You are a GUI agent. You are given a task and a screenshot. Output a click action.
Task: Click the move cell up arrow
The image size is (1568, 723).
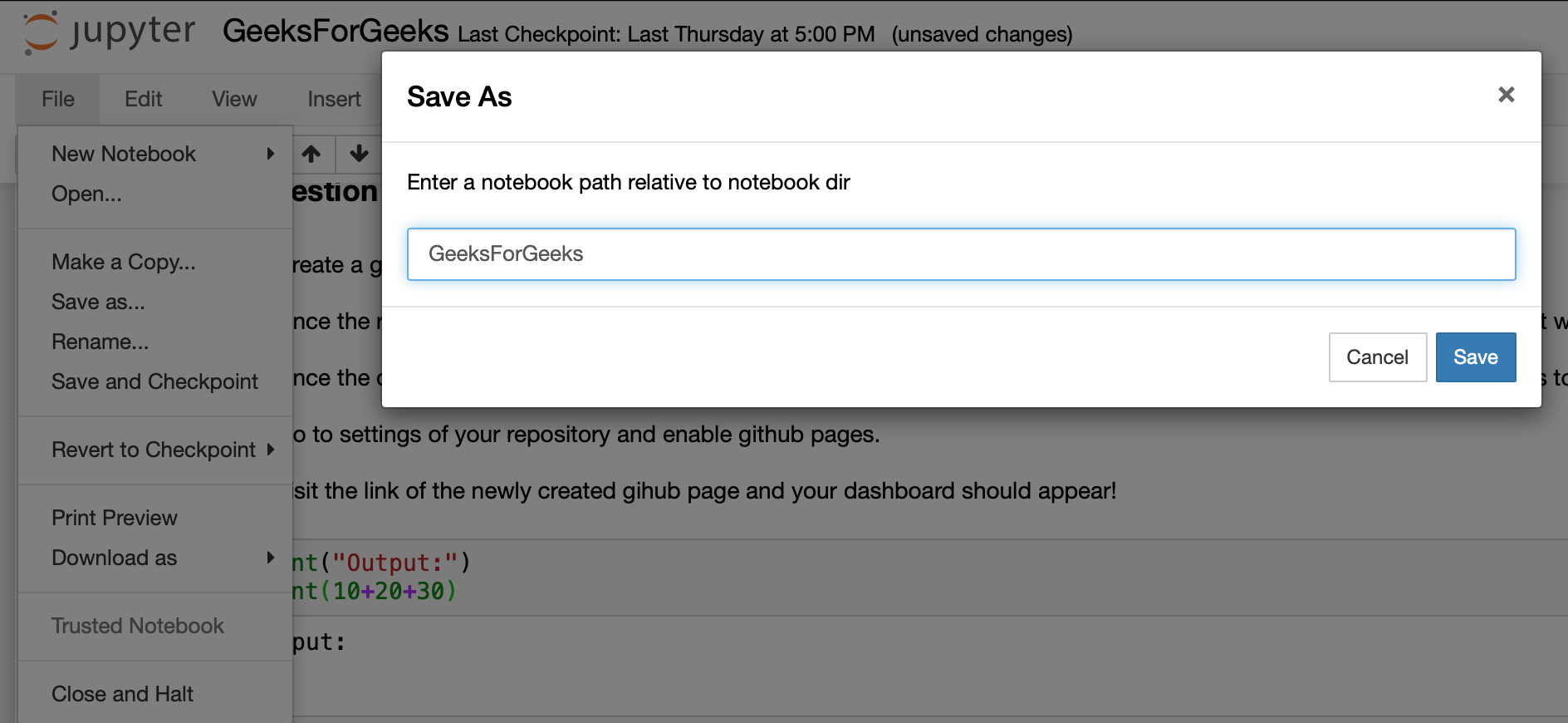click(311, 154)
